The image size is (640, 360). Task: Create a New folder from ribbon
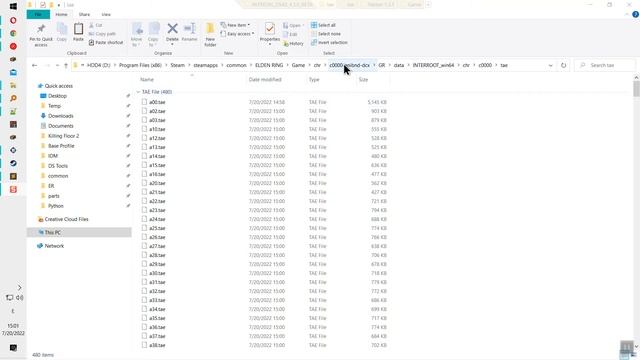pyautogui.click(x=210, y=35)
